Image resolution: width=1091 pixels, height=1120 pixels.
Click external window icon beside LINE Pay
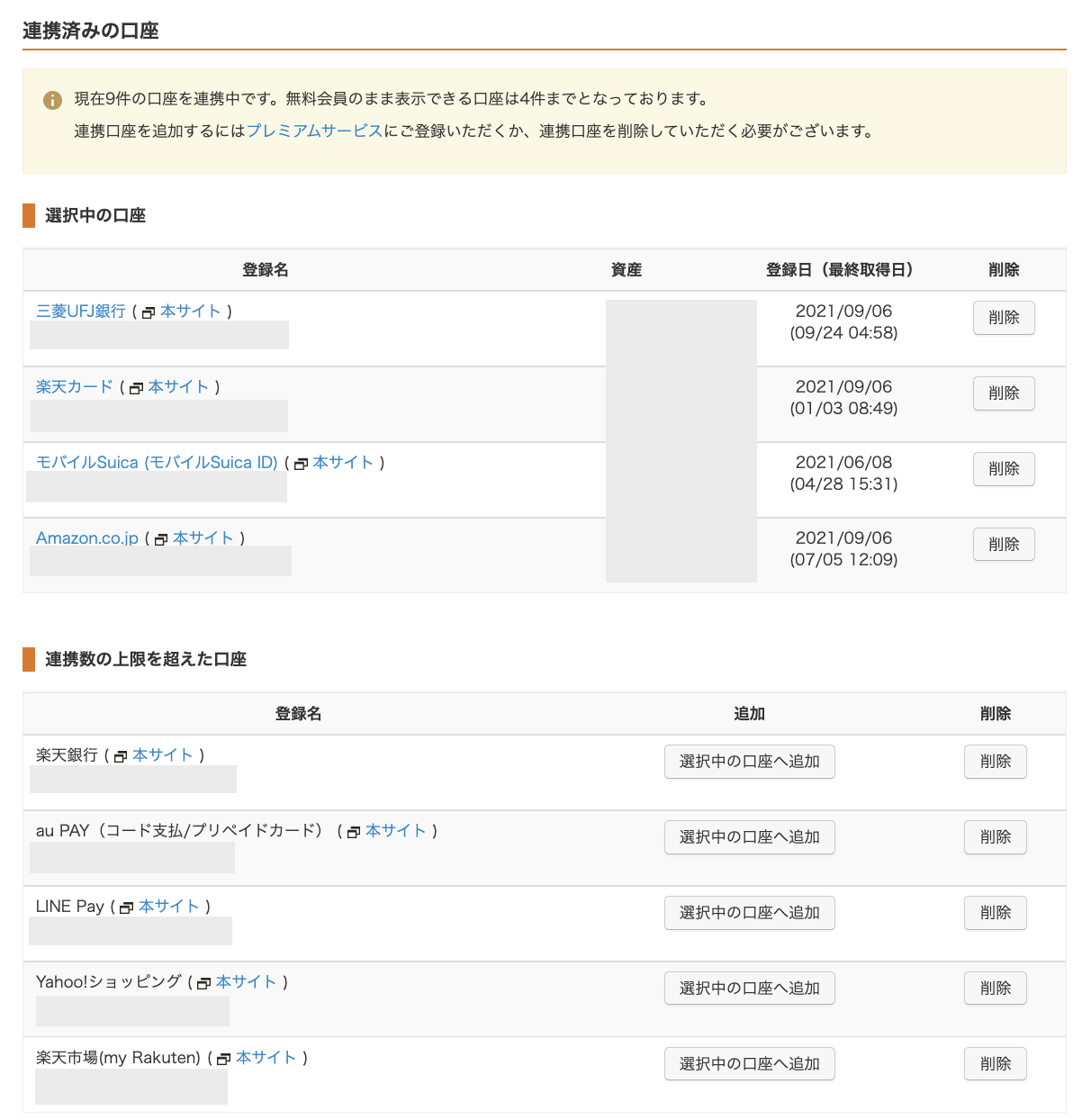pos(127,908)
